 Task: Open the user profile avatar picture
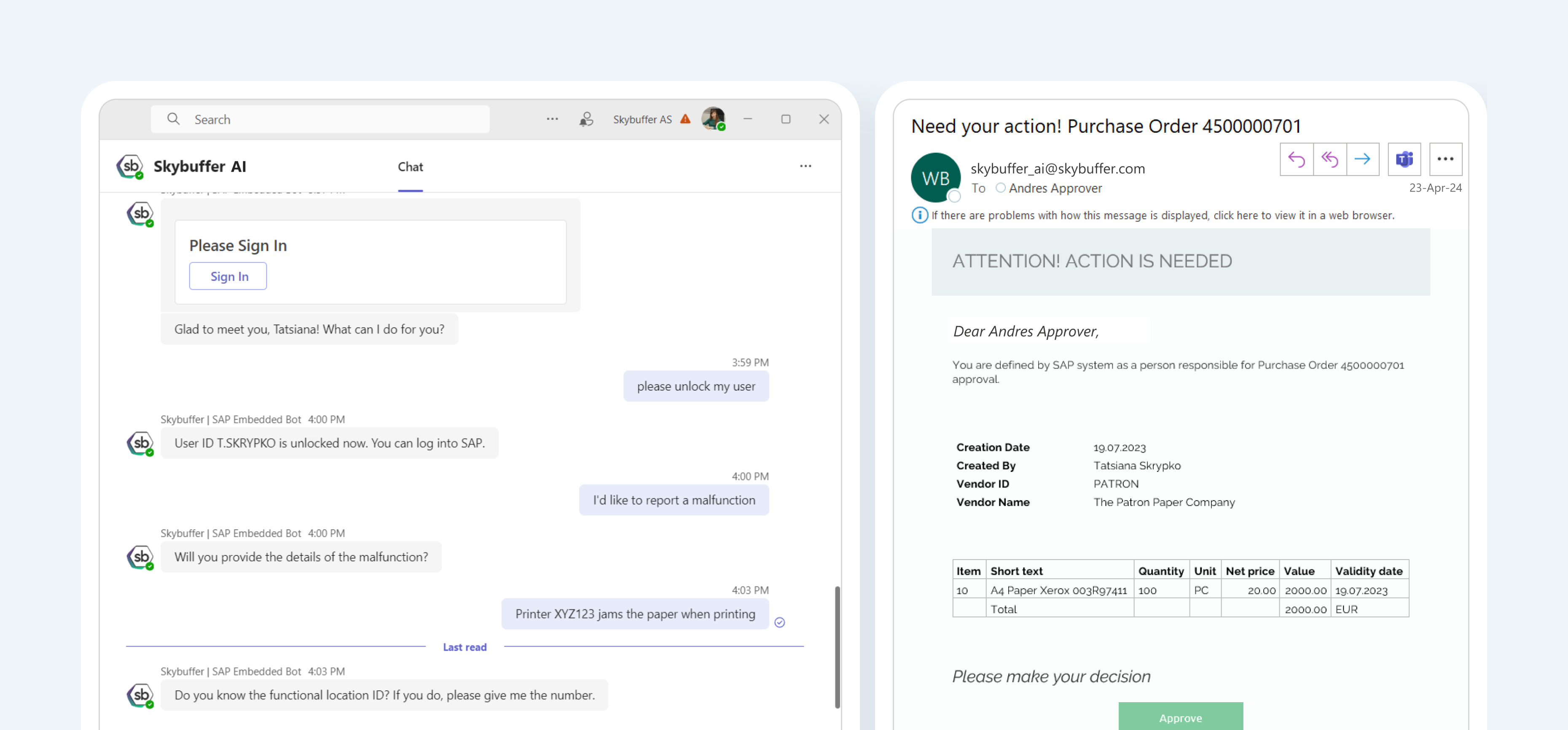tap(713, 119)
